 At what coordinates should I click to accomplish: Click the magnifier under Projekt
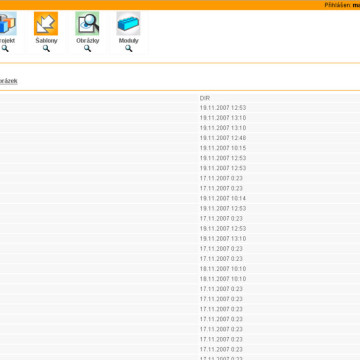[x=5, y=49]
